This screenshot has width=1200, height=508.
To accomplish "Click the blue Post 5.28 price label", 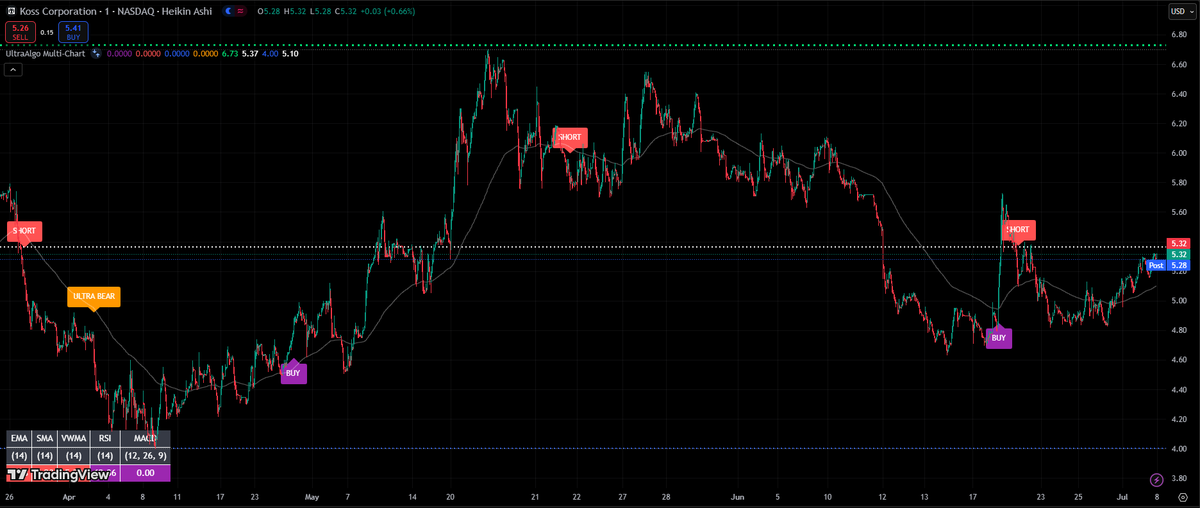I will pos(1168,266).
